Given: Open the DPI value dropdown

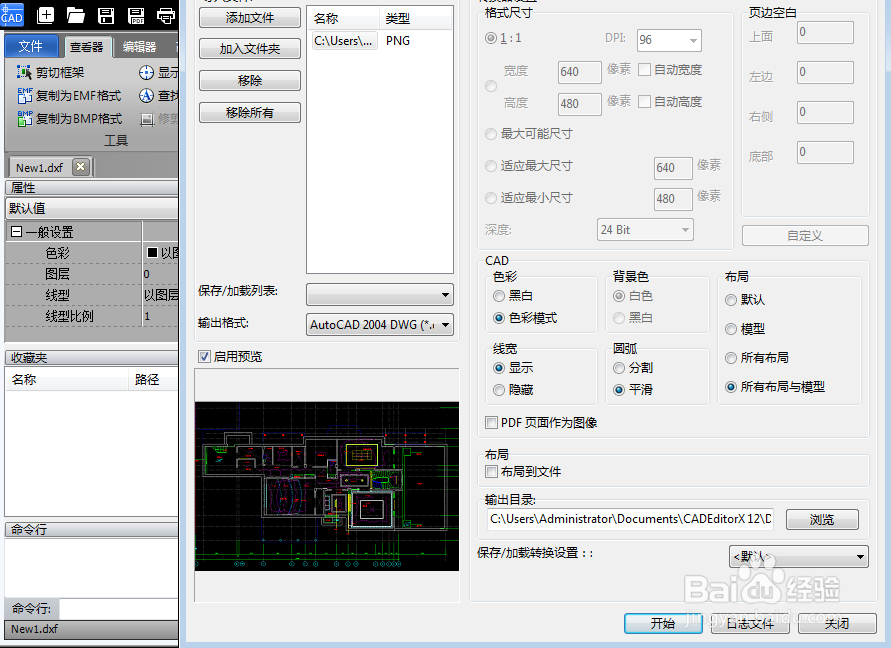Looking at the screenshot, I should [x=669, y=40].
